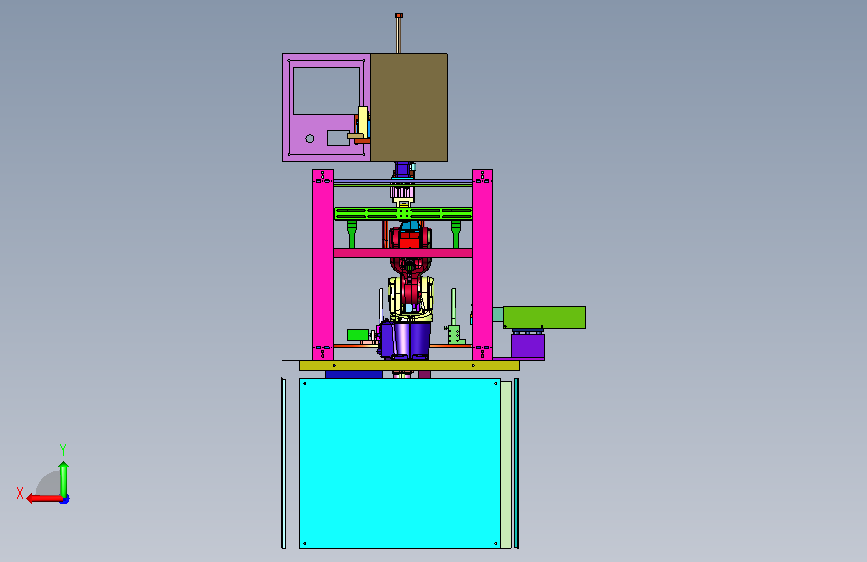867x562 pixels.
Task: Select the pink horizontal crossbar
Action: 403,253
